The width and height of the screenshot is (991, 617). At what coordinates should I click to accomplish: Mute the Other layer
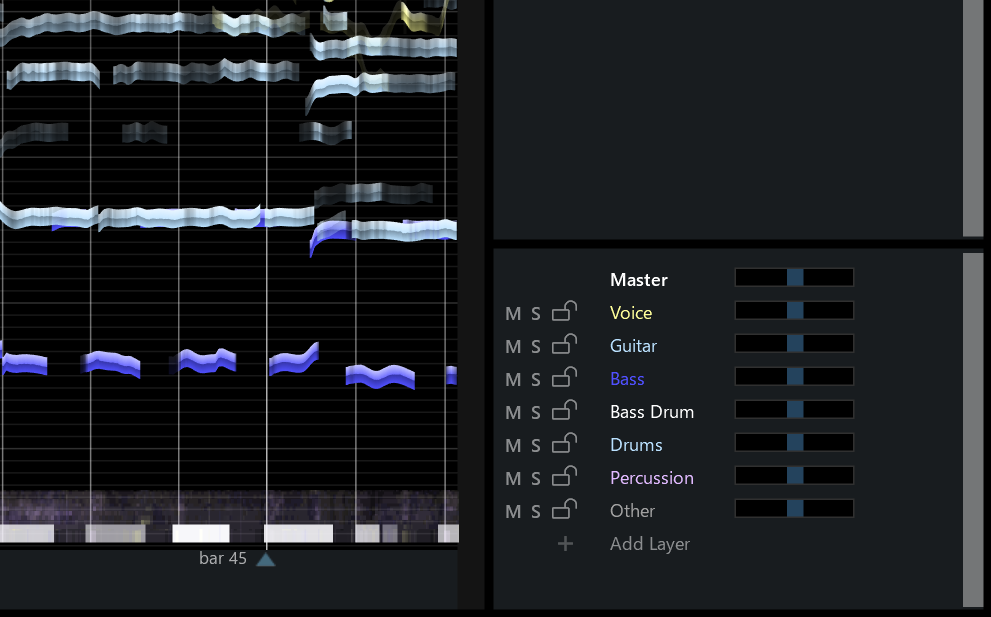point(513,511)
